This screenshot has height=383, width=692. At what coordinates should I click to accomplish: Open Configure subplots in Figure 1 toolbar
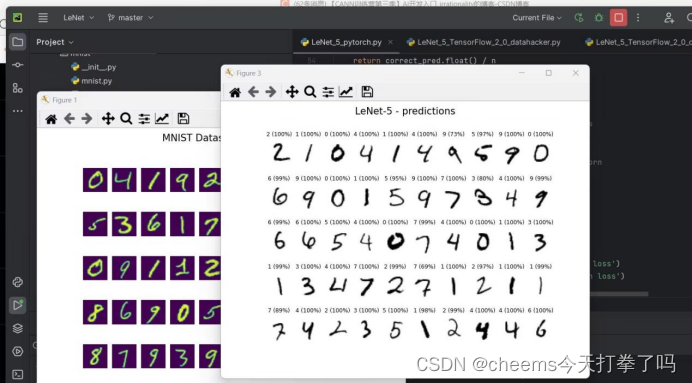(x=144, y=119)
